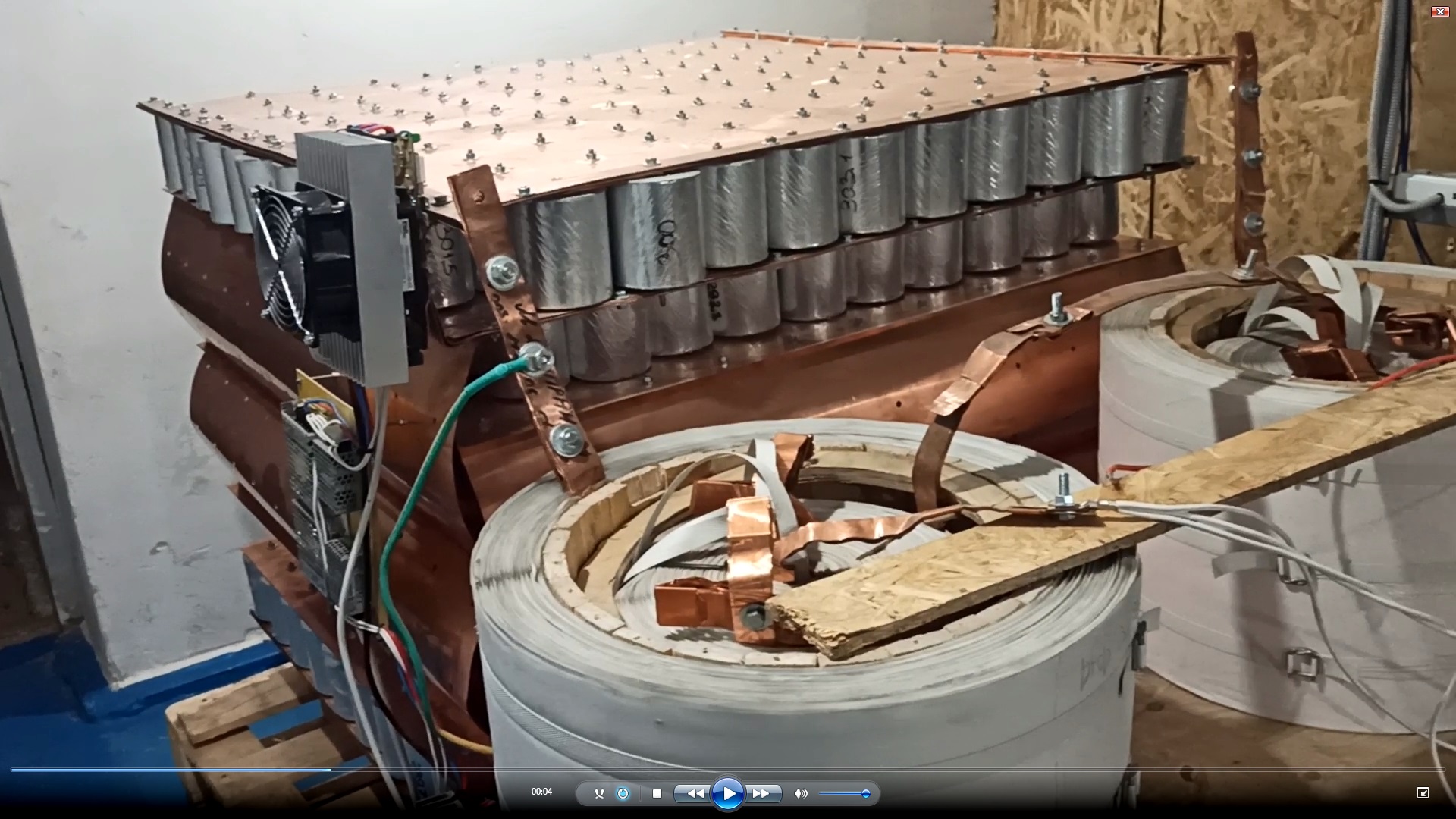Exit full-screen mode via bottom-right icon
Viewport: 1456px width, 819px height.
click(x=1423, y=792)
